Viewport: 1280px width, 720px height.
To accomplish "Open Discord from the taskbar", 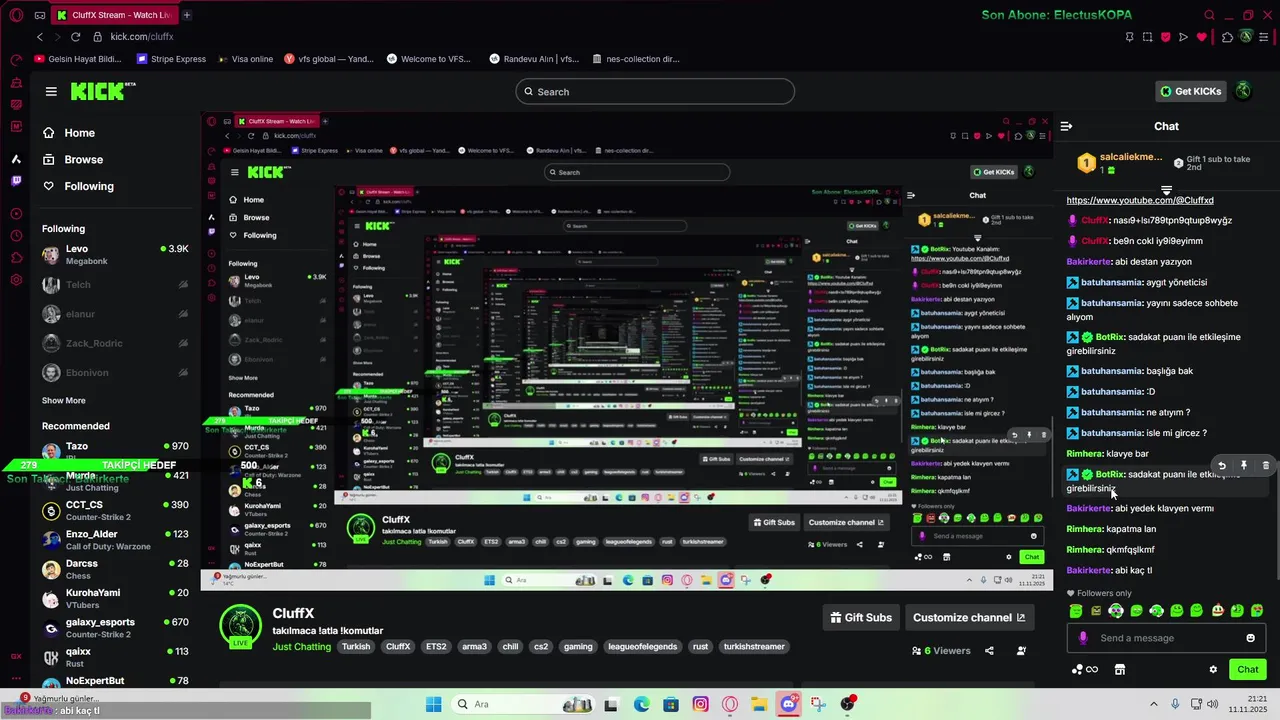I will [788, 704].
